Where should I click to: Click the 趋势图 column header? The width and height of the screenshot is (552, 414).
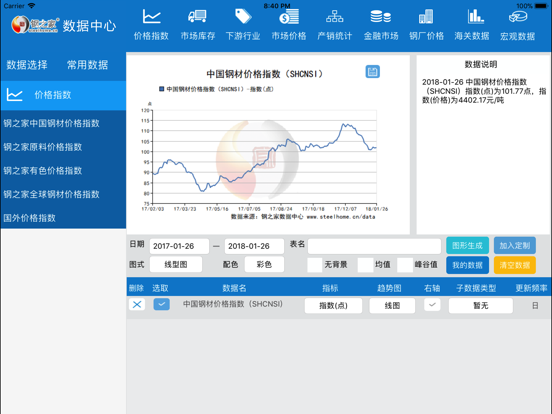coord(389,288)
